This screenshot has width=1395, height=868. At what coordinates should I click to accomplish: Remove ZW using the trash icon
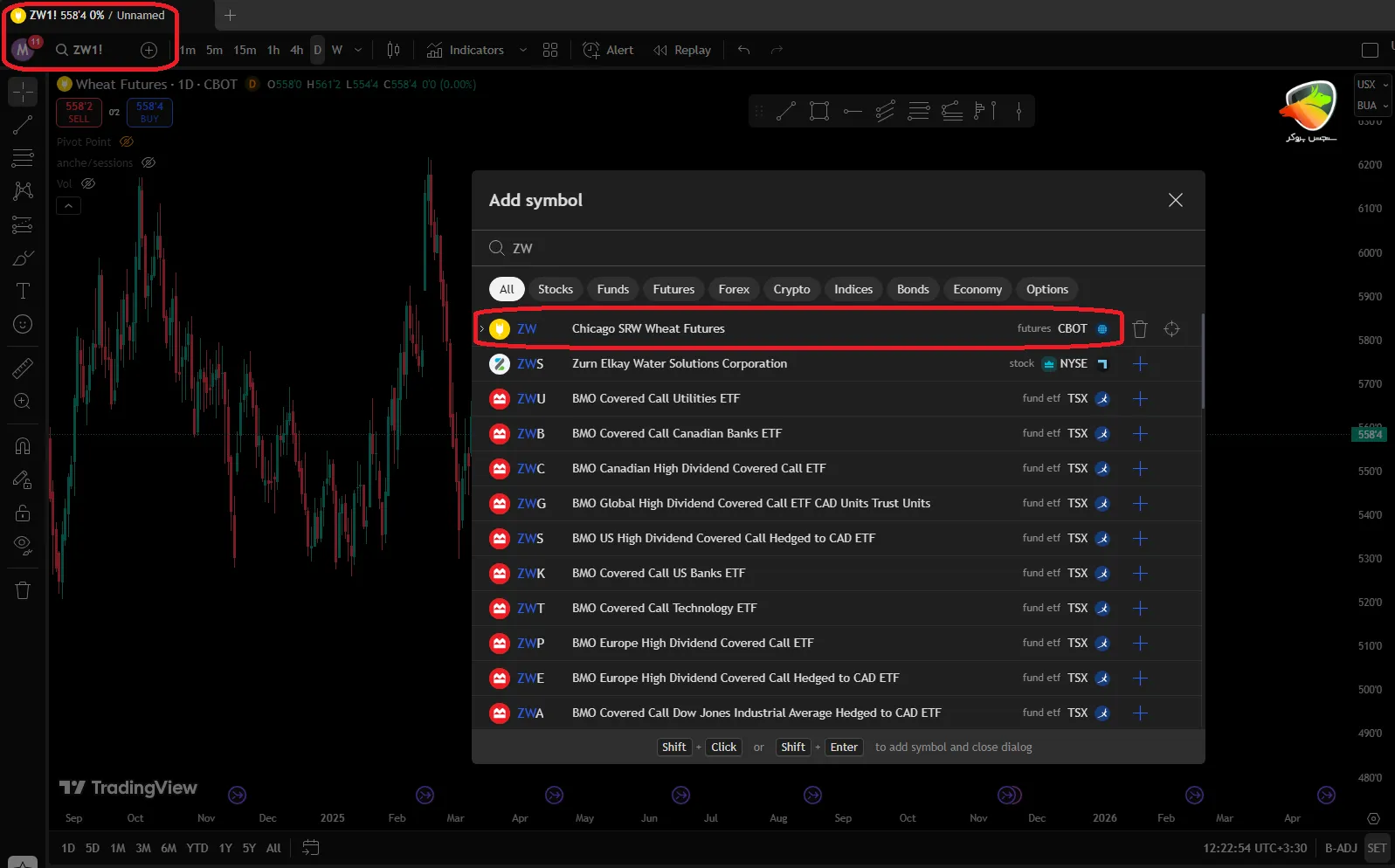(x=1140, y=329)
